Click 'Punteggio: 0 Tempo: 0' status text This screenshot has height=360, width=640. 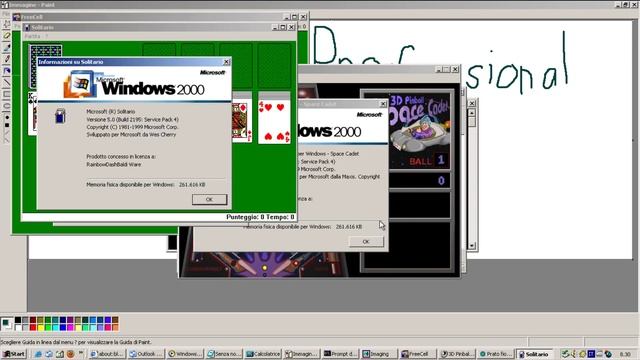[x=260, y=217]
